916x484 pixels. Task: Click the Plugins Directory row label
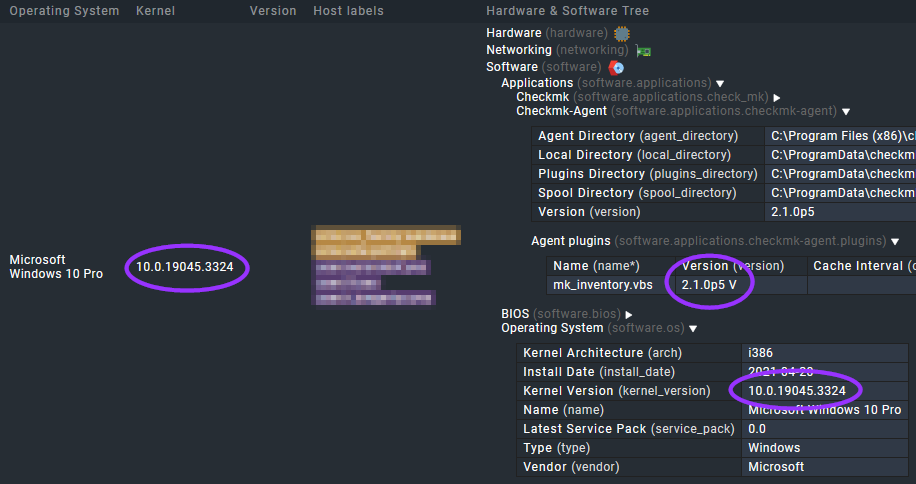pyautogui.click(x=648, y=174)
